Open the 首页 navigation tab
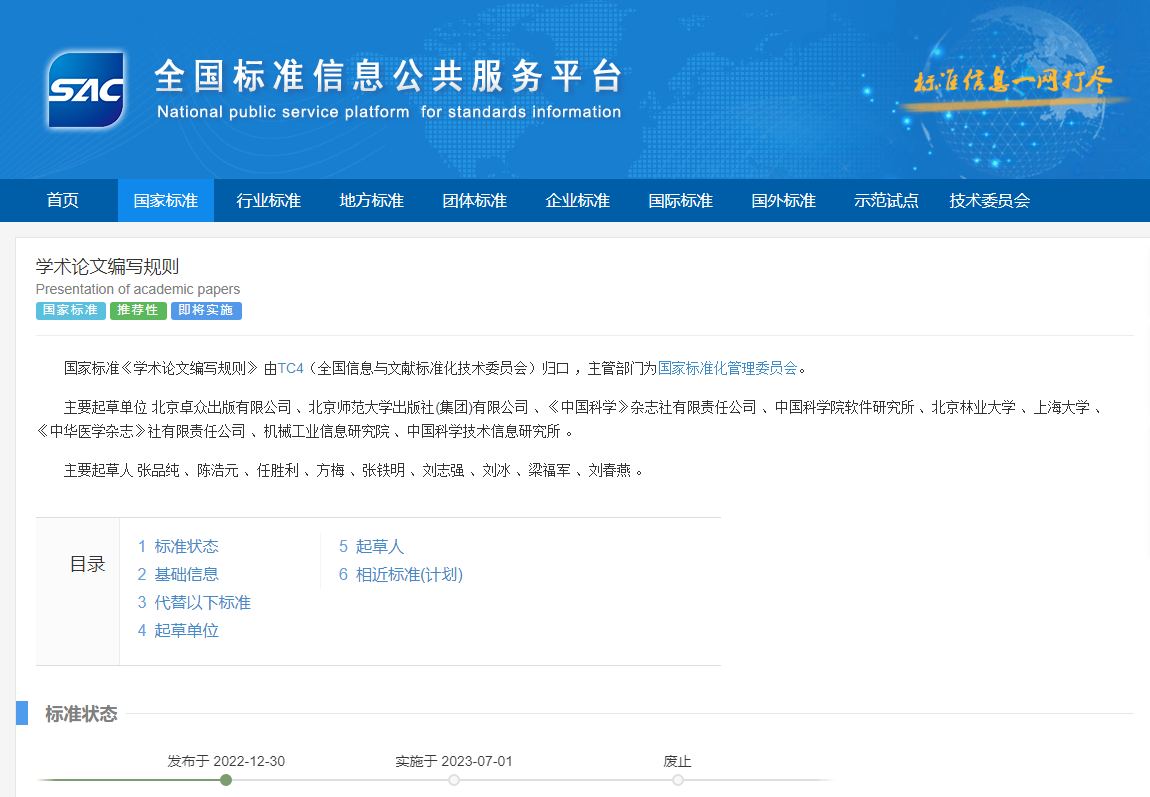The height and width of the screenshot is (797, 1150). pos(62,200)
